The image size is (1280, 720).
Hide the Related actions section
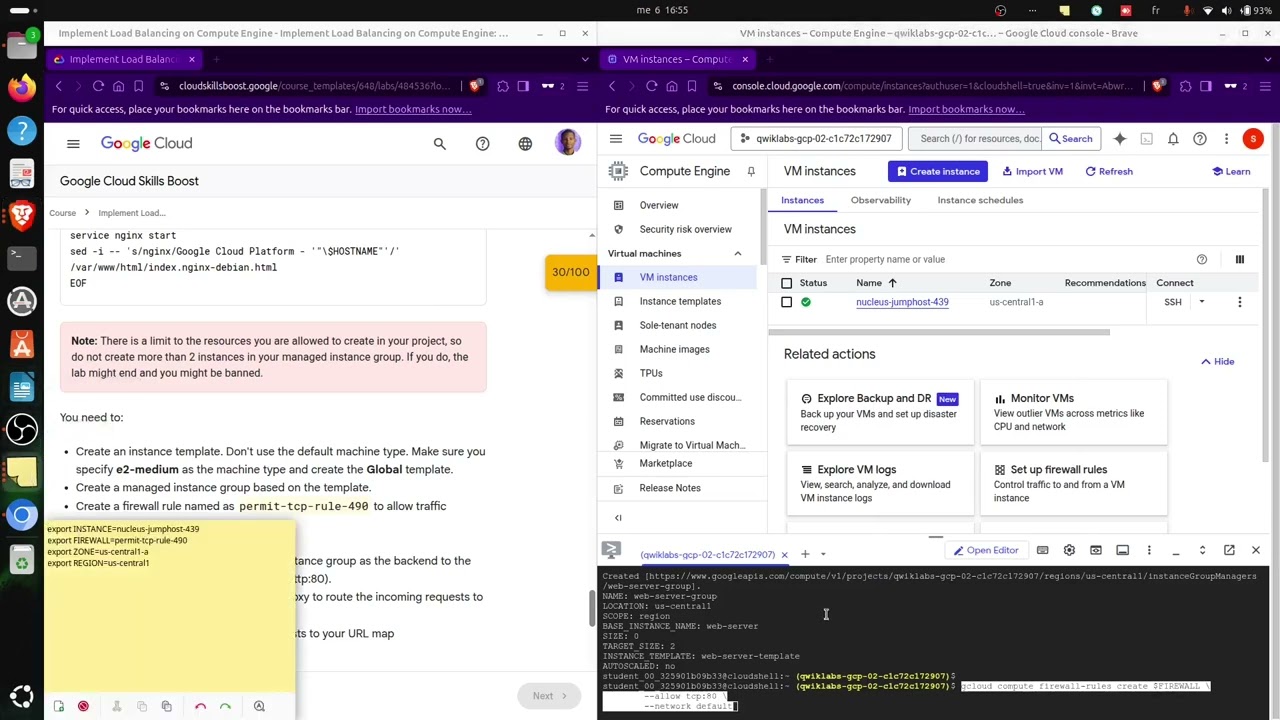tap(1217, 362)
